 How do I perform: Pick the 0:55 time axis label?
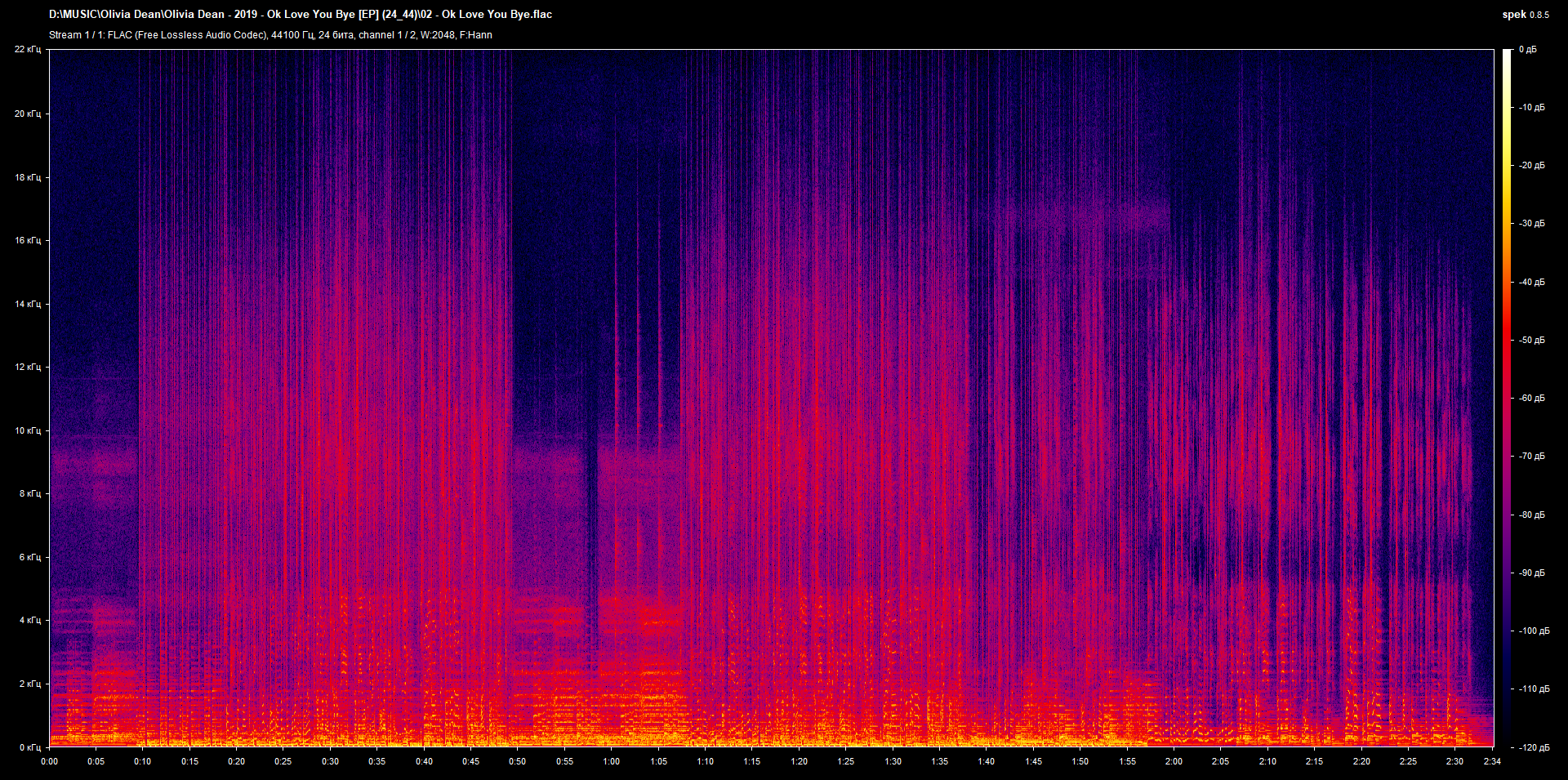pyautogui.click(x=565, y=761)
